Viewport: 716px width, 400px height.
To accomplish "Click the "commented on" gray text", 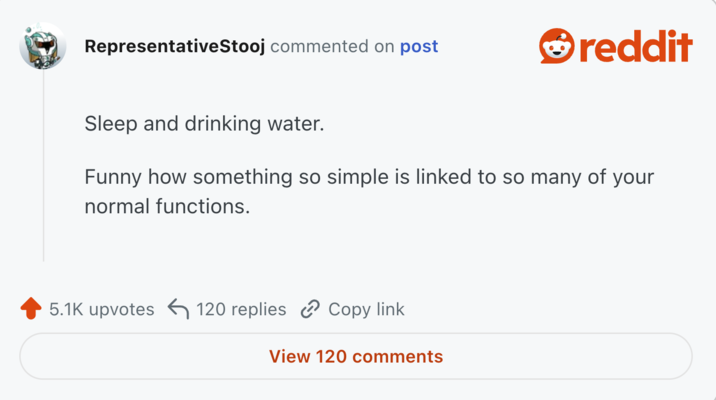I will pos(333,46).
